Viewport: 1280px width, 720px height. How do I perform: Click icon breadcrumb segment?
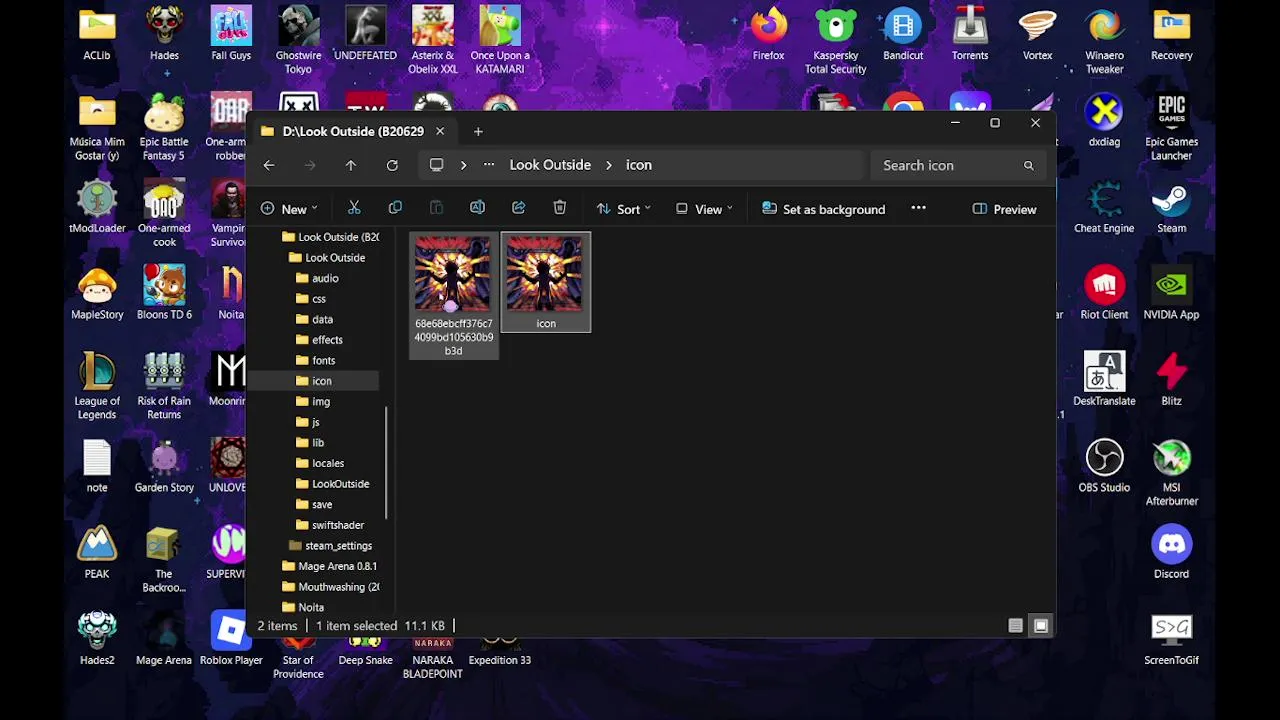coord(639,165)
